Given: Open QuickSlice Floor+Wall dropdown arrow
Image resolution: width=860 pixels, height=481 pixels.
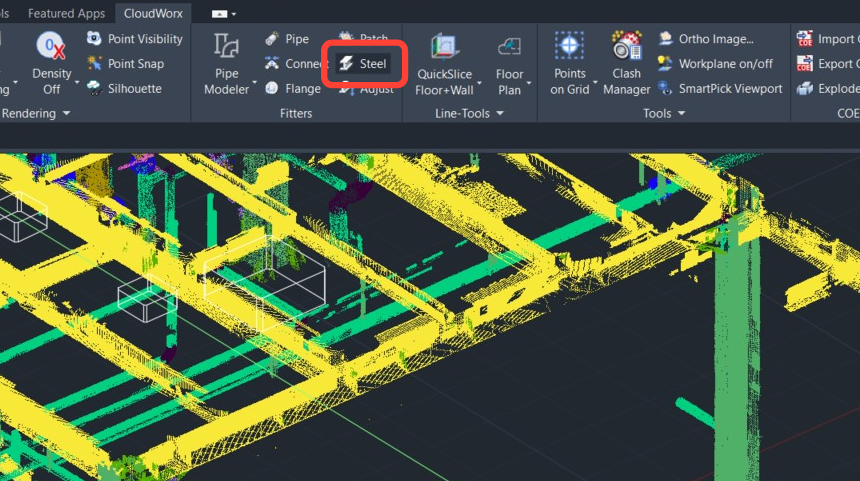Looking at the screenshot, I should 479,83.
